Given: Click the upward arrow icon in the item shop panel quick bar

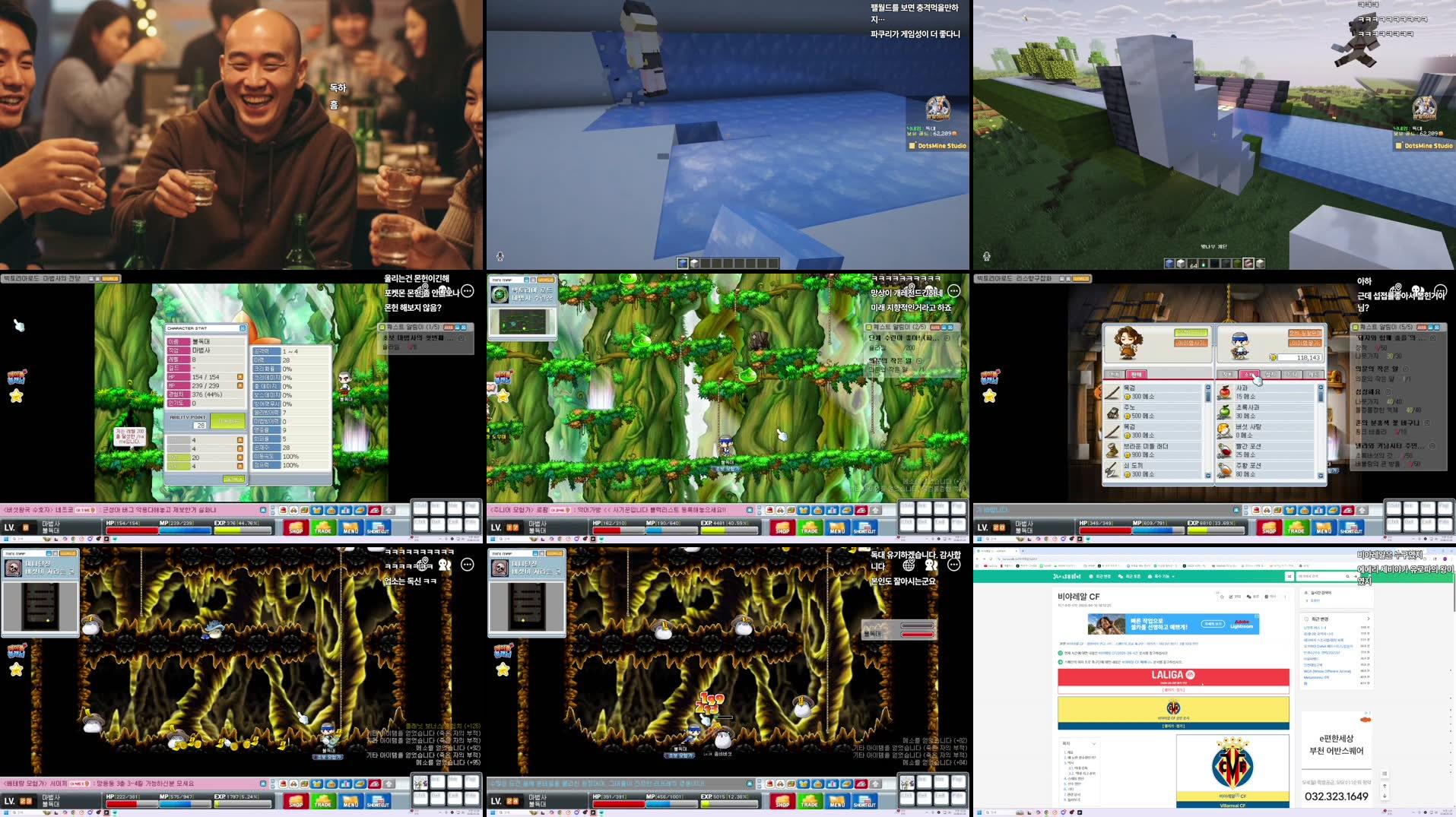Looking at the screenshot, I should (x=1362, y=510).
